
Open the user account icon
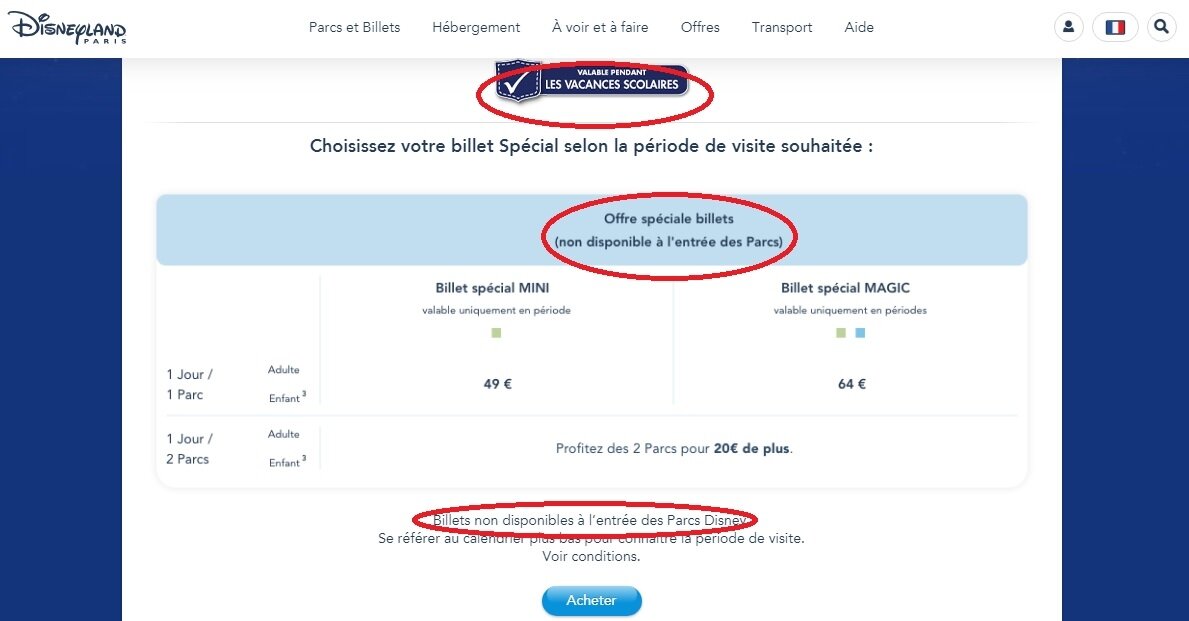click(x=1068, y=27)
